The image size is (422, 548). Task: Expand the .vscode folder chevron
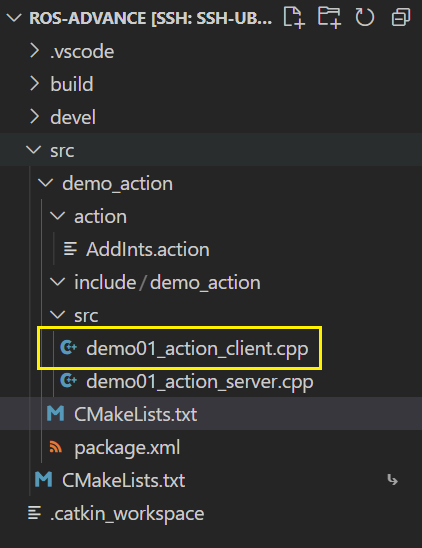pyautogui.click(x=34, y=51)
